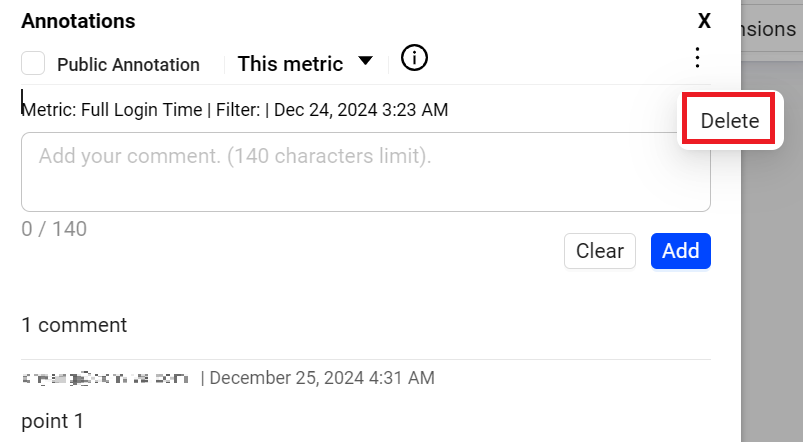Select the point 1 comment text
The image size is (803, 442).
click(x=52, y=421)
